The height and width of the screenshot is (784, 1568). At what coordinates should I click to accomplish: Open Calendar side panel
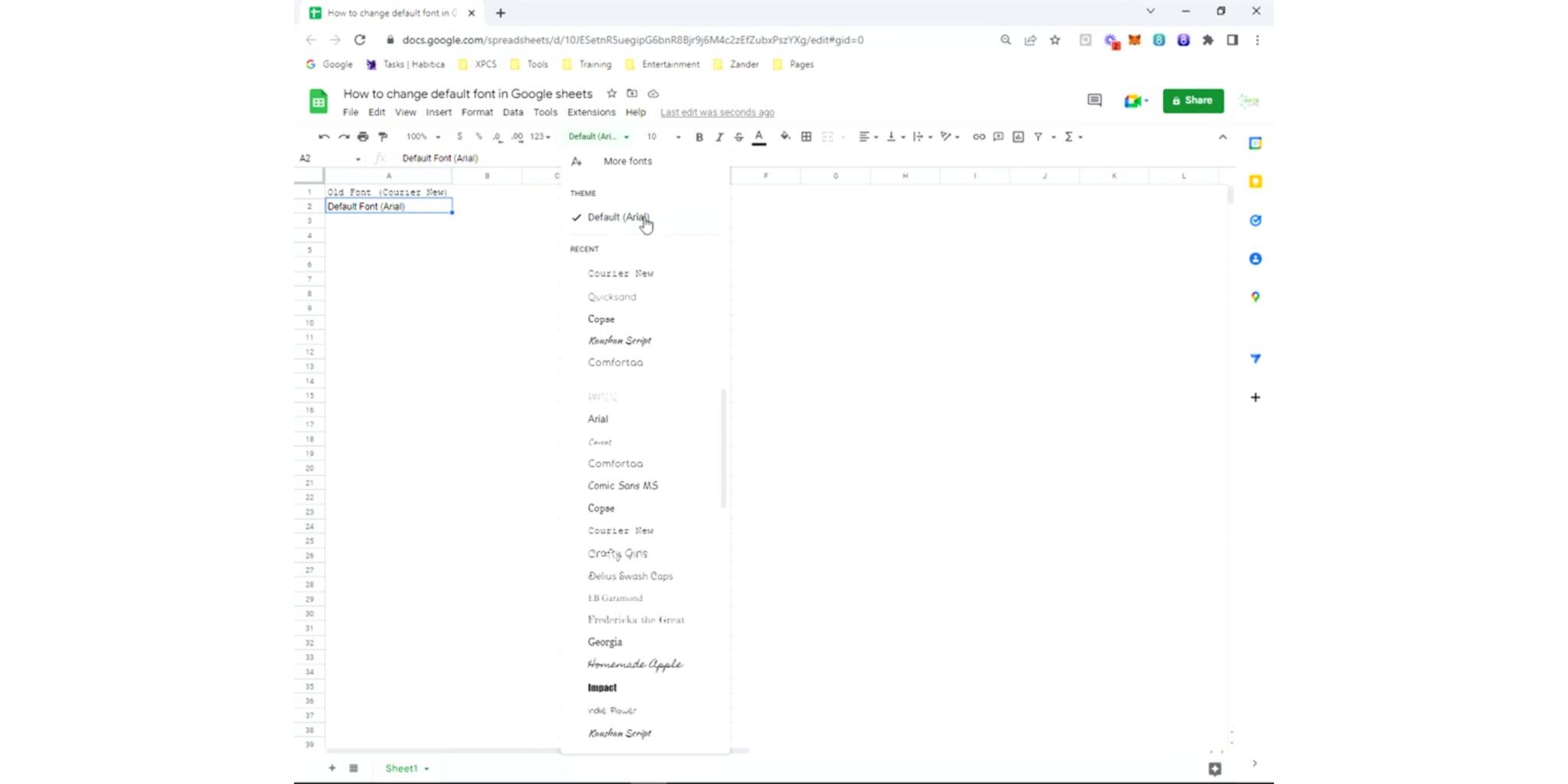tap(1255, 143)
